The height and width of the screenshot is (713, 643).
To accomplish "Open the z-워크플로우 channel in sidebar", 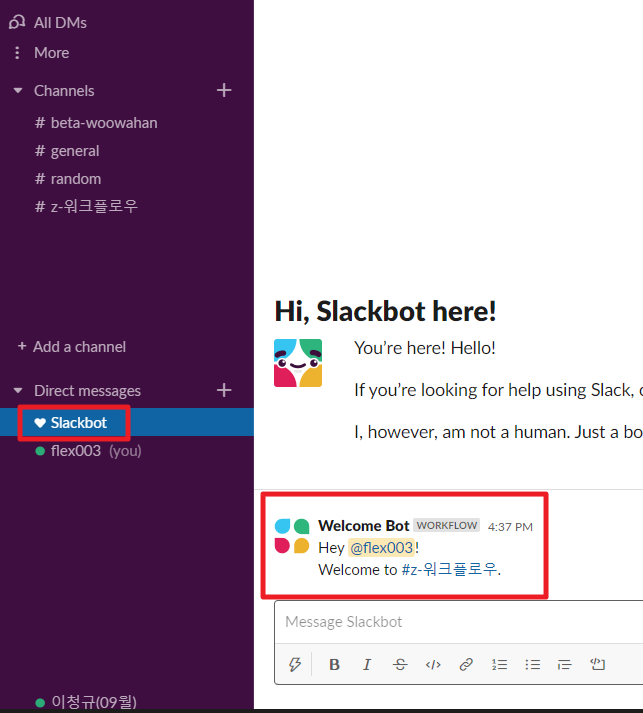I will tap(86, 206).
